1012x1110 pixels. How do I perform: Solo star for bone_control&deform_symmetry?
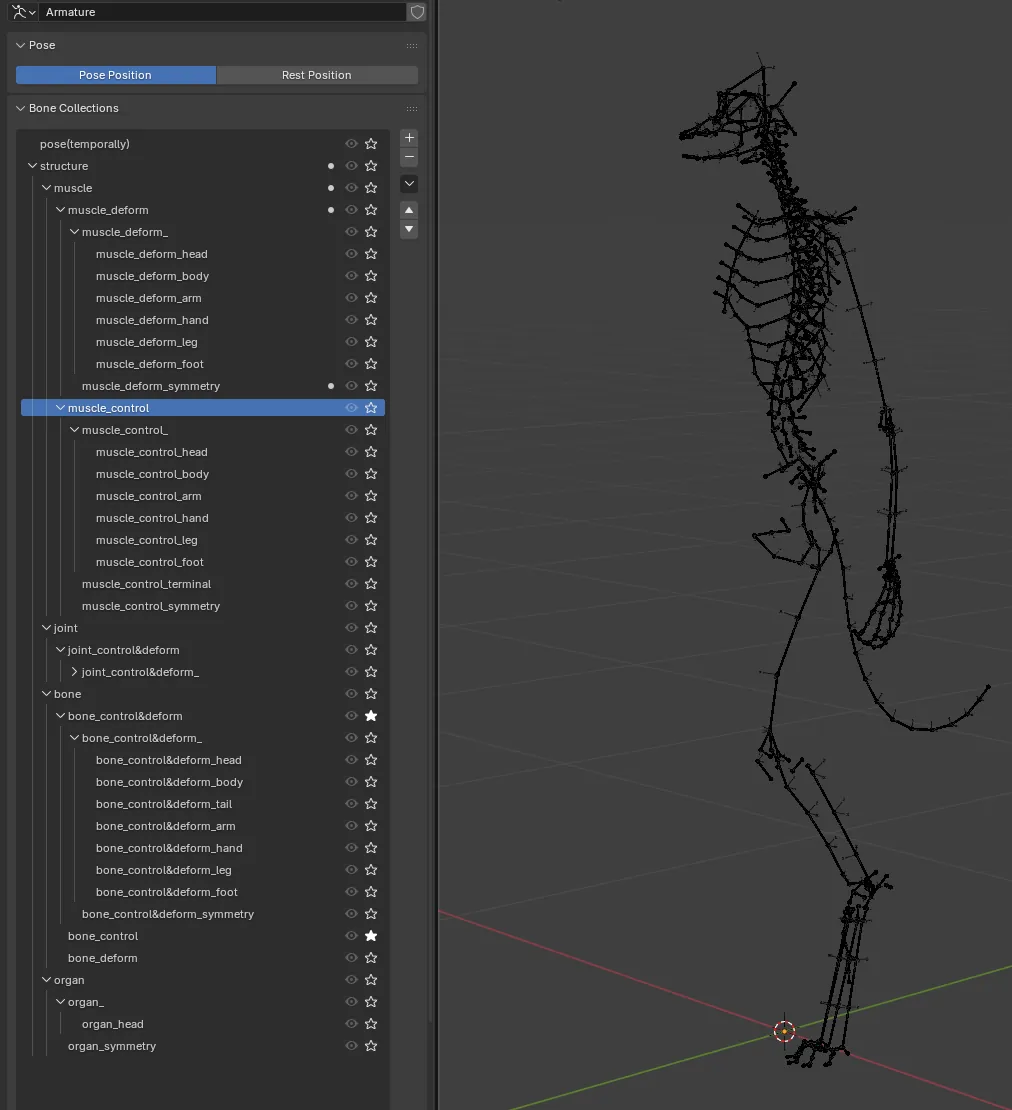point(371,914)
